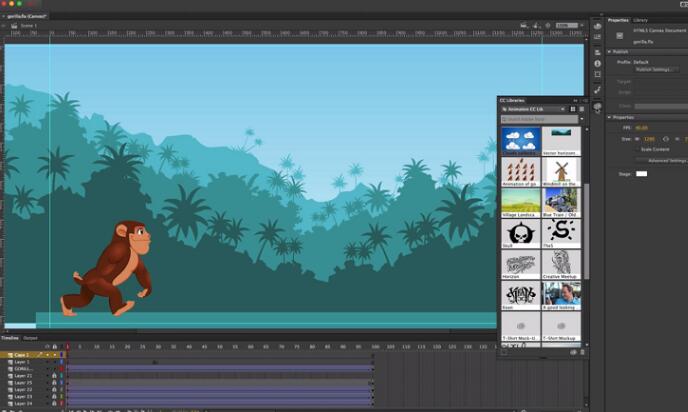688x412 pixels.
Task: Open the CC Libraries icon in the panel dock
Action: coord(597,106)
